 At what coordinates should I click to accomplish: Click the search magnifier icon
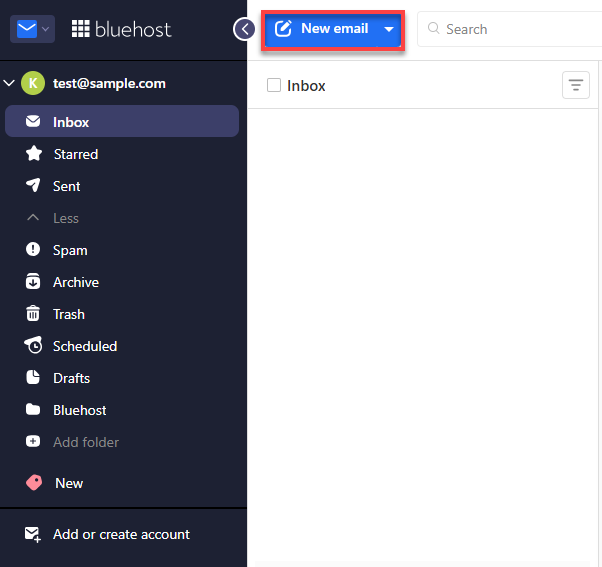point(433,28)
